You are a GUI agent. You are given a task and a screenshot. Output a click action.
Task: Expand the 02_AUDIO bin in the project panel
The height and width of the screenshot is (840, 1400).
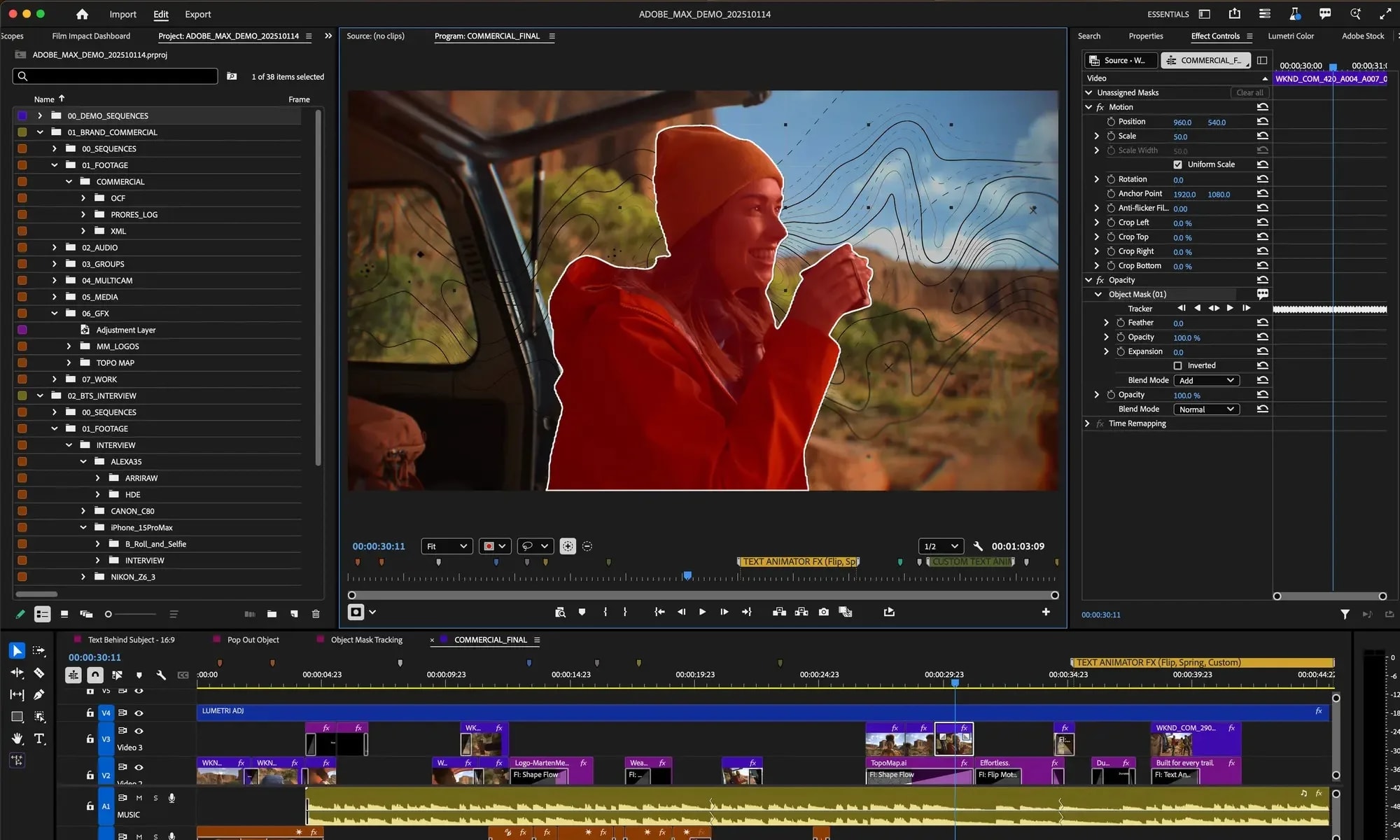point(54,247)
